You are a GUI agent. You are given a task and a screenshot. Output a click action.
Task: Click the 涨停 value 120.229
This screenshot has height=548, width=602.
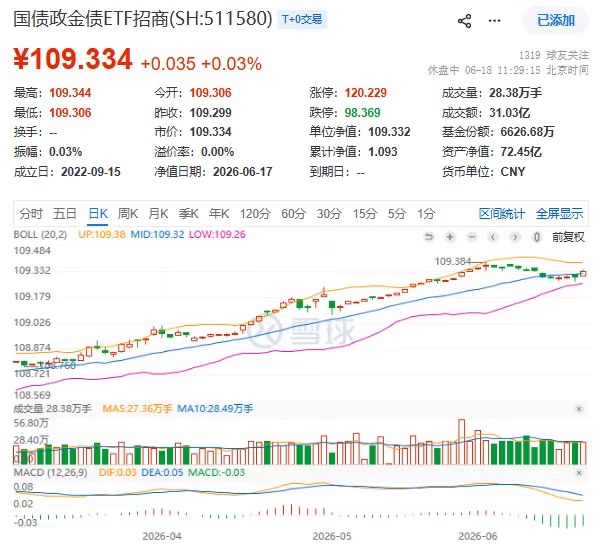pos(366,93)
